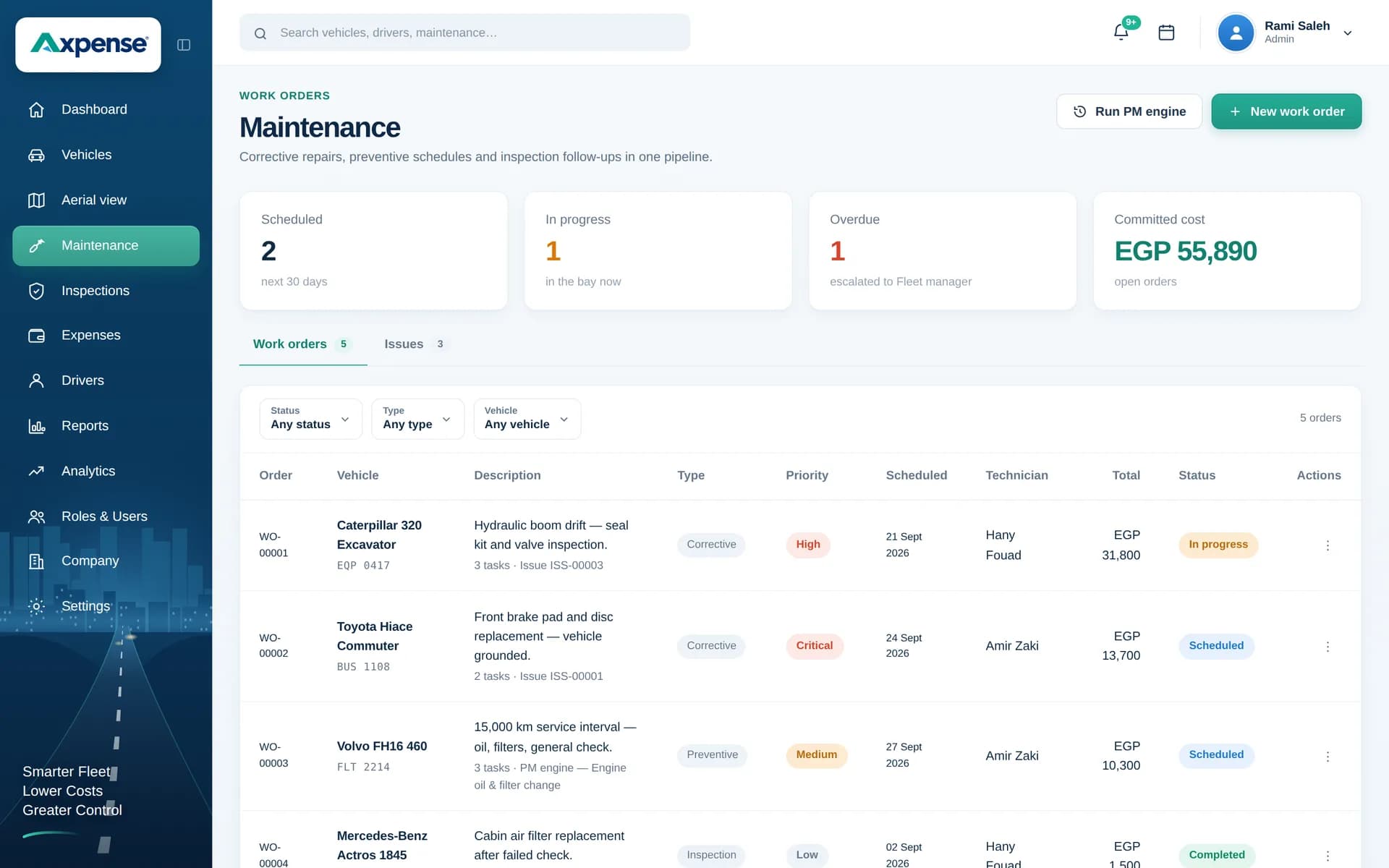Click the Toyota Hiace Commuter vehicle name
Screen dimensions: 1389x868
[375, 637]
